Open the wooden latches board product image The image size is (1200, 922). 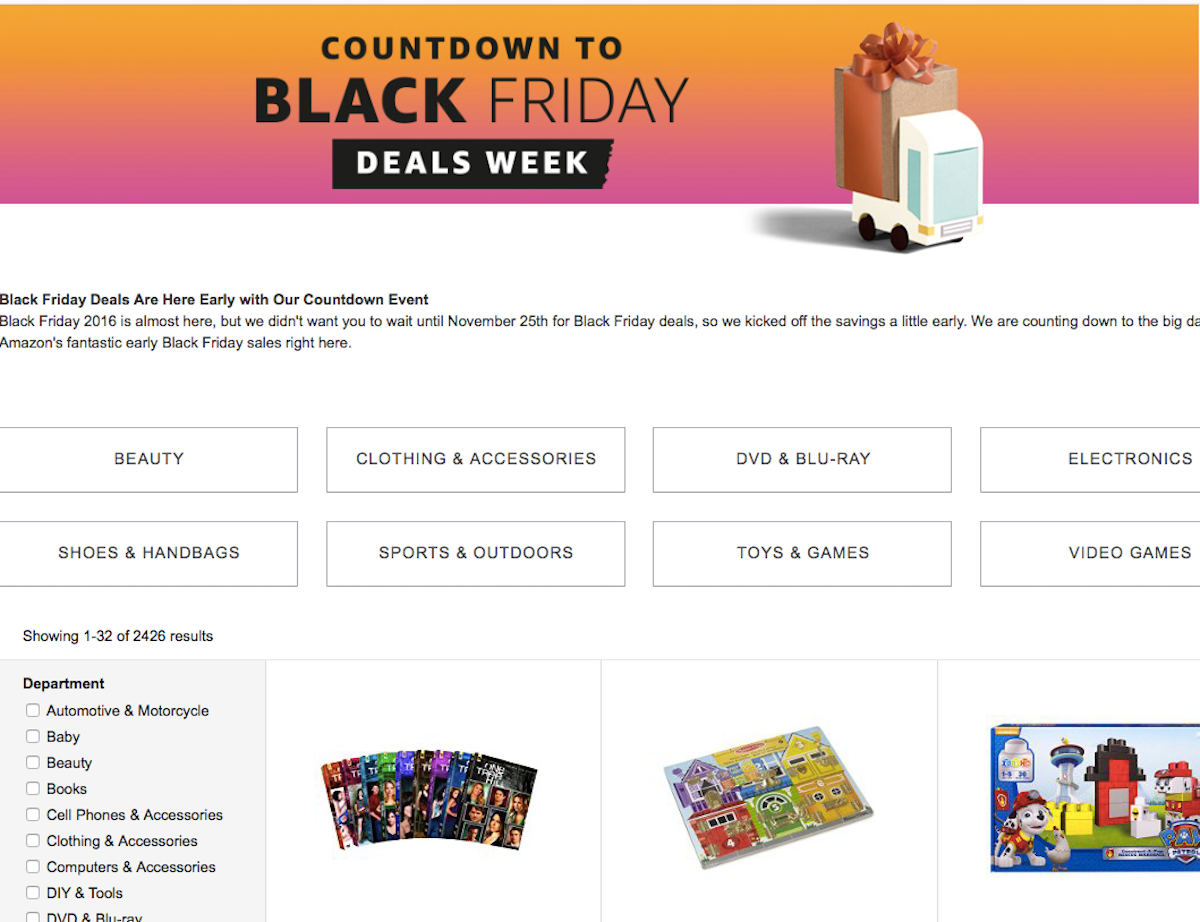[768, 797]
